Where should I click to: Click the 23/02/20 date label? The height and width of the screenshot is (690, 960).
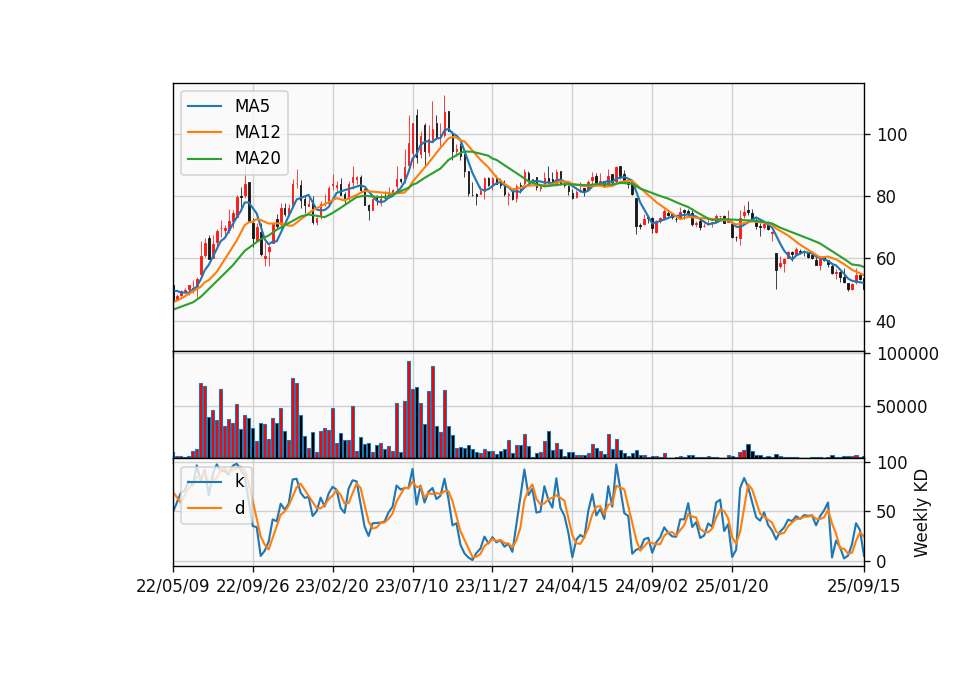[x=332, y=586]
